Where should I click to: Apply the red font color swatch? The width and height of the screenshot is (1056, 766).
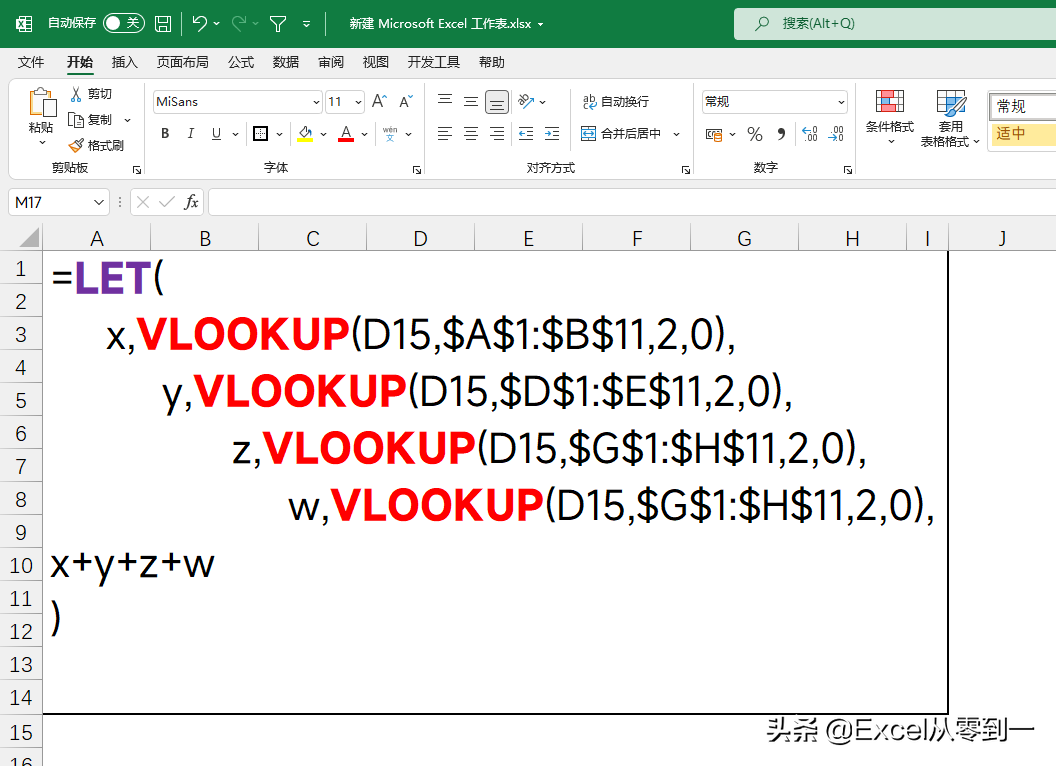point(346,133)
